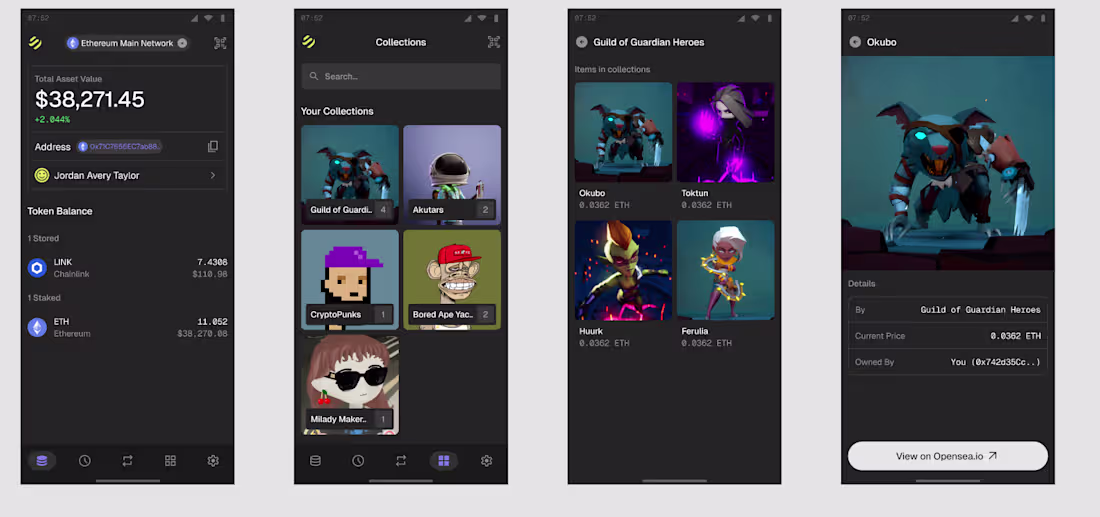This screenshot has width=1100, height=517.
Task: Click Your Collections heading
Action: tap(337, 112)
